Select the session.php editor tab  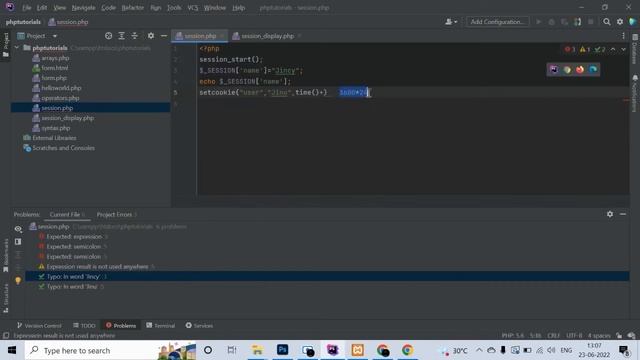click(x=200, y=36)
